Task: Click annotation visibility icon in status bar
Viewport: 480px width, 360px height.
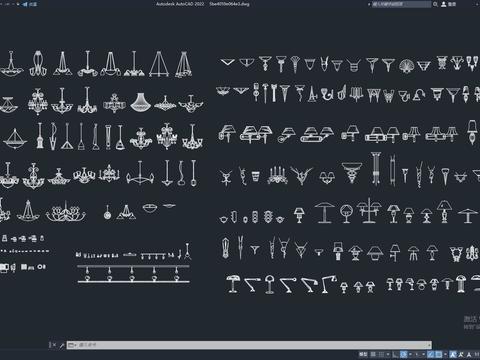Action: [453, 354]
